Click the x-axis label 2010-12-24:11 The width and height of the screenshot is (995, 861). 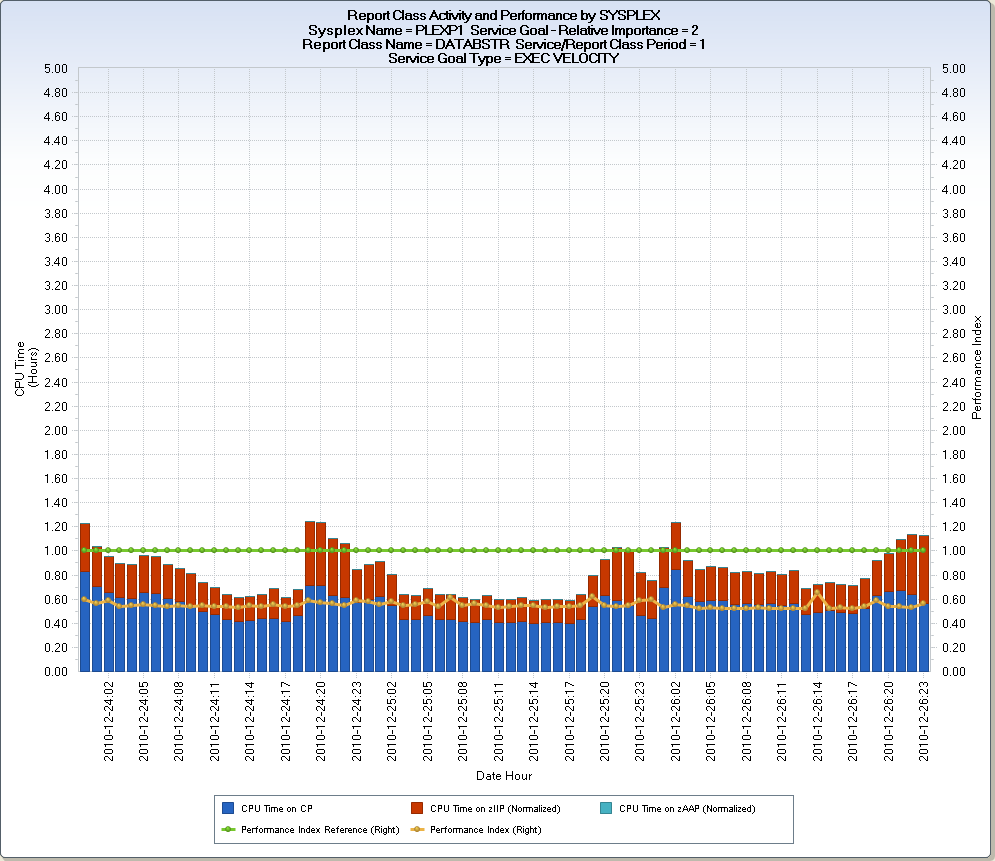pyautogui.click(x=214, y=722)
